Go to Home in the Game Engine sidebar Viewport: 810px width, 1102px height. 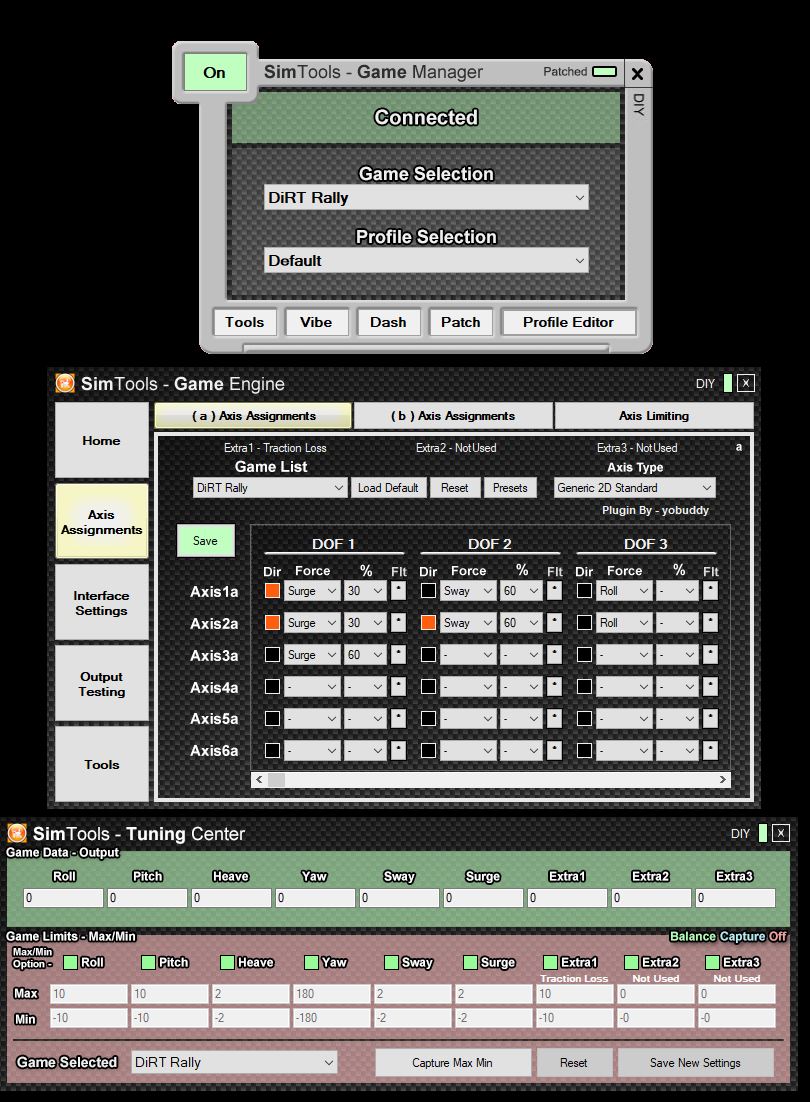click(101, 441)
